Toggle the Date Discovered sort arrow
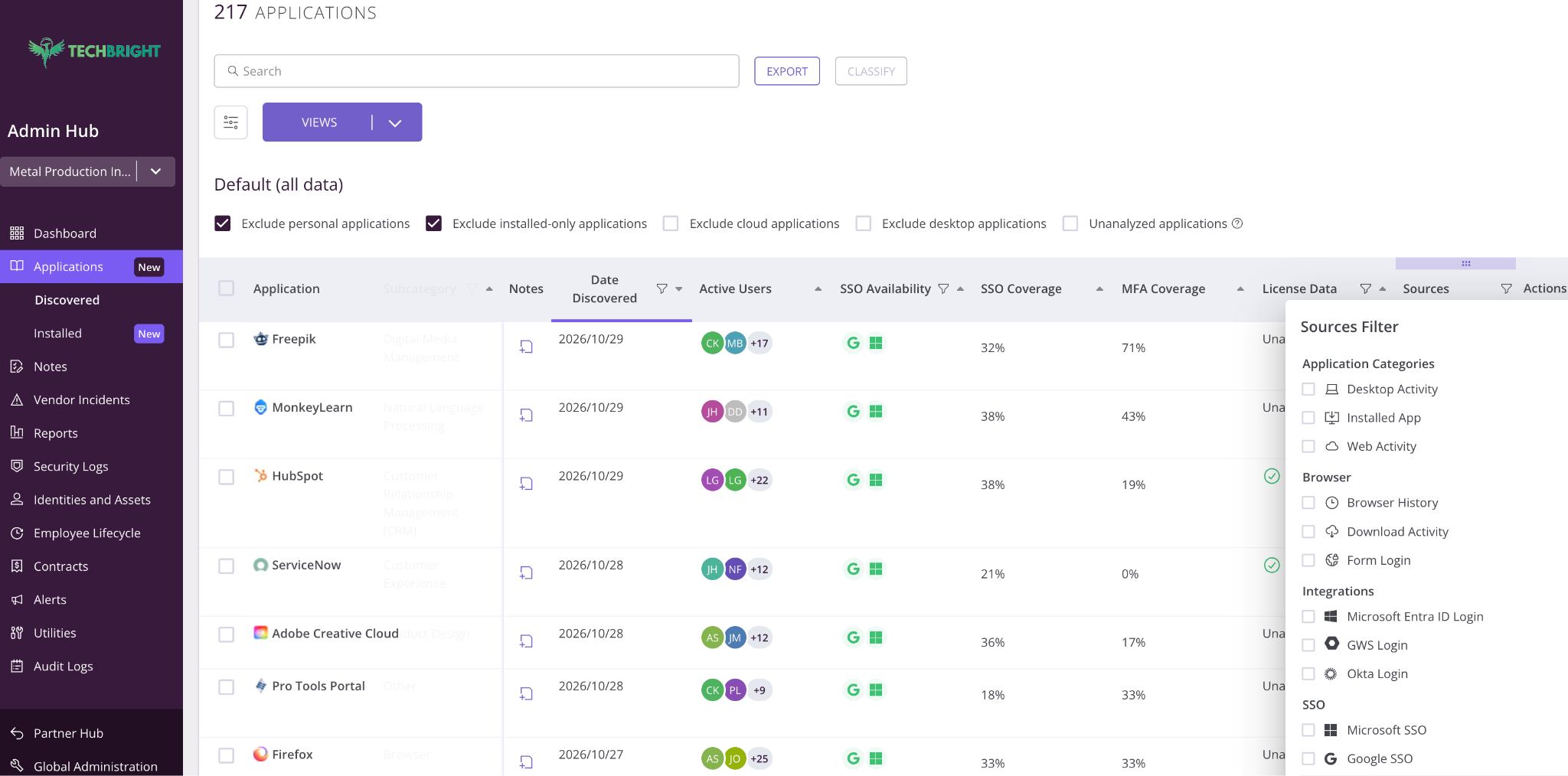Image resolution: width=1568 pixels, height=776 pixels. point(679,289)
